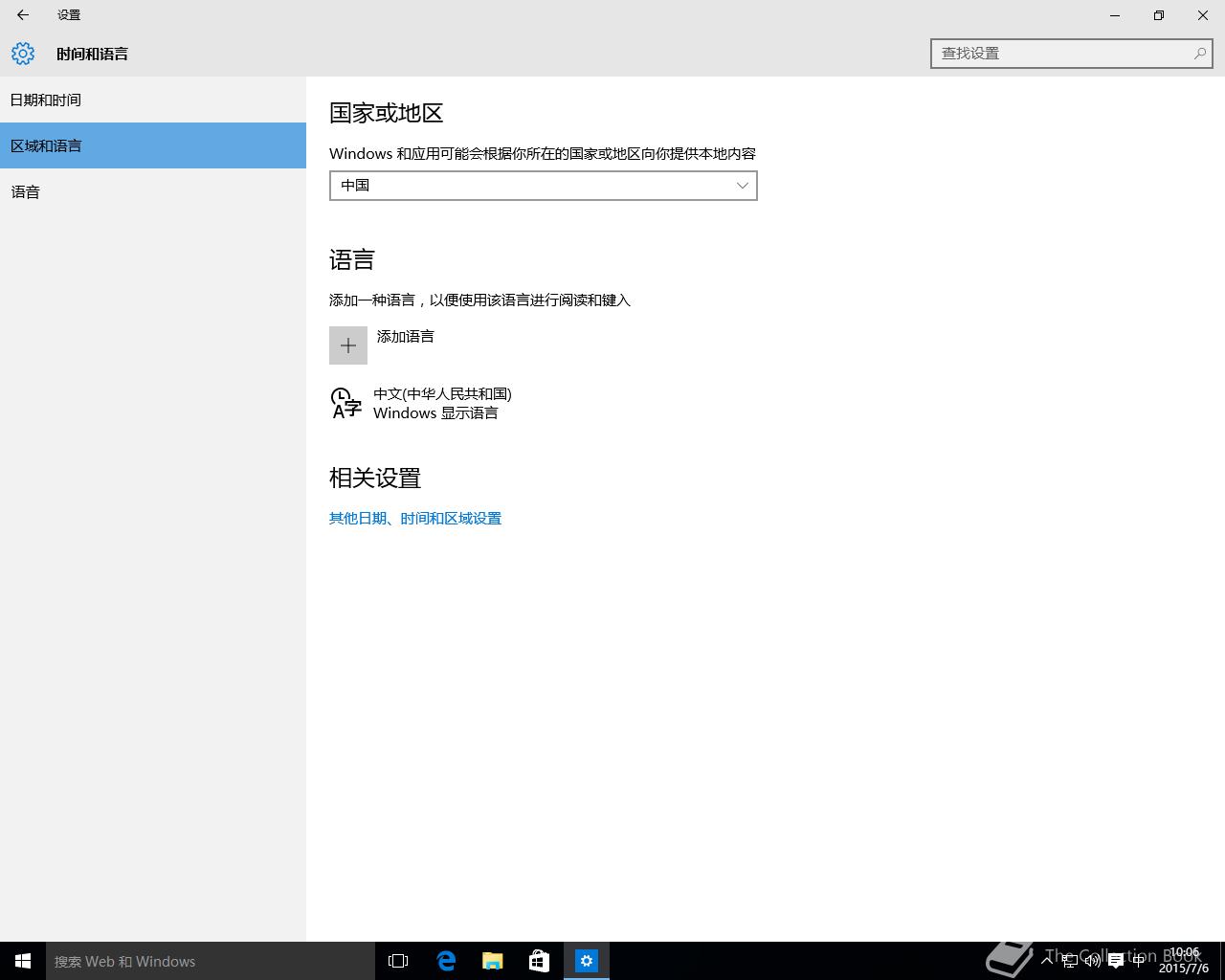Click the language icon beside 中文(中华人民共和国)
Viewport: 1225px width, 980px height.
click(345, 403)
